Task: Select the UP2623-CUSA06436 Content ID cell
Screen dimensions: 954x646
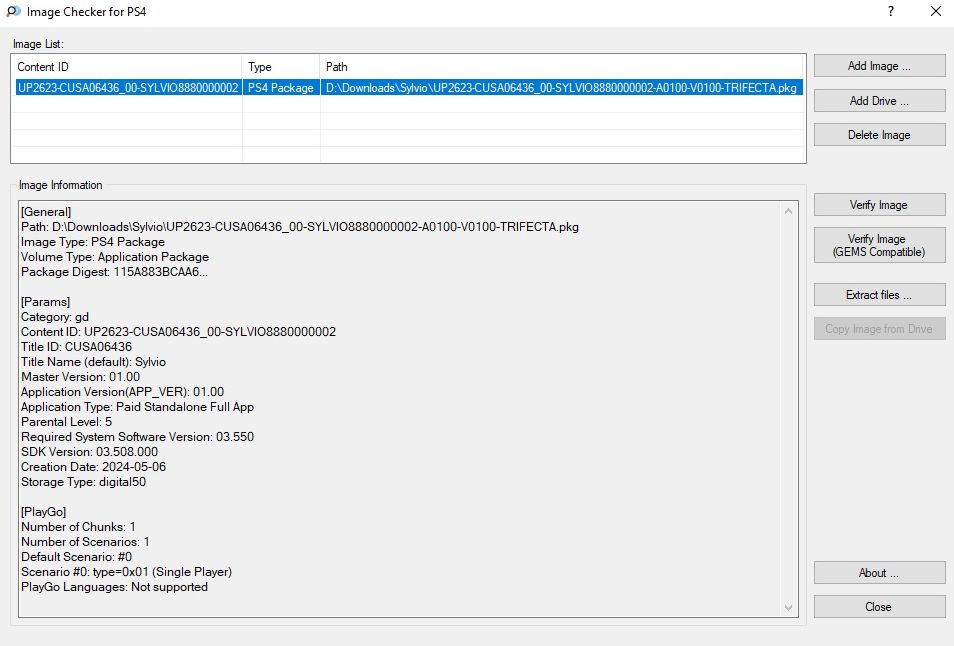Action: click(128, 88)
